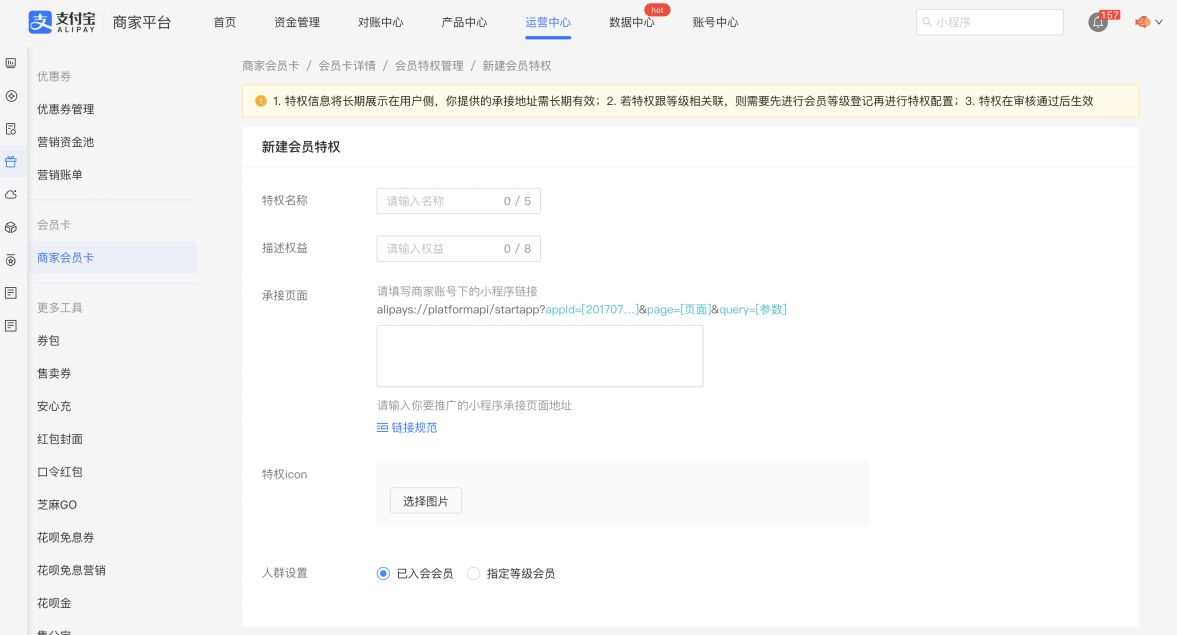This screenshot has width=1177, height=635.
Task: Click the alipays://platformapi/startapp example link text
Action: click(582, 309)
